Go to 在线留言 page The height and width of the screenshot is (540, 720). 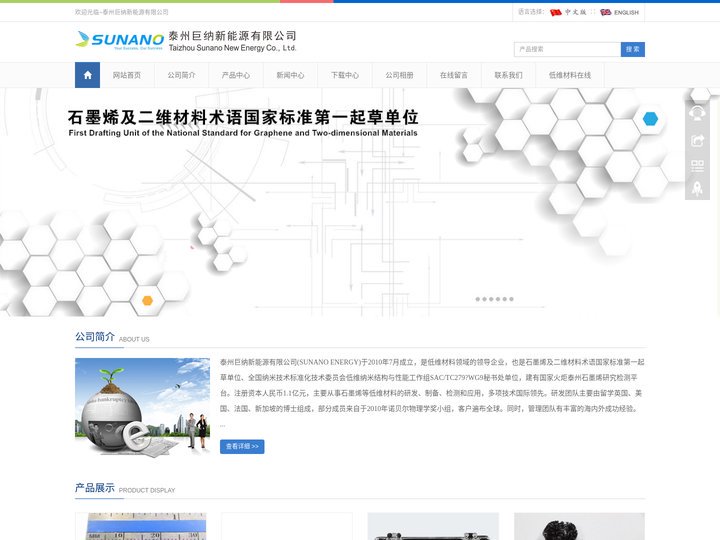pyautogui.click(x=454, y=75)
